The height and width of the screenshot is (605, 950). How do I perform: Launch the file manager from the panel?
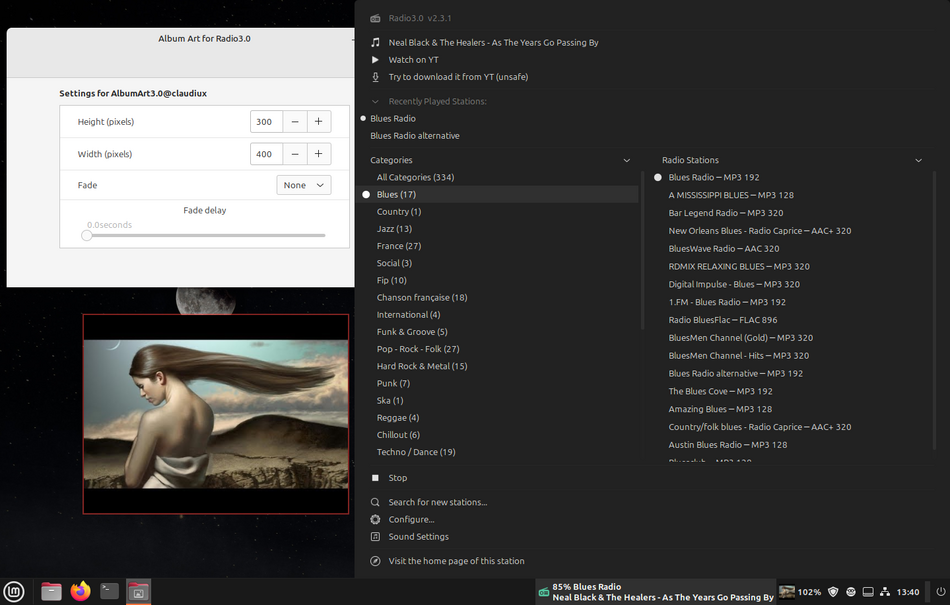pos(51,592)
